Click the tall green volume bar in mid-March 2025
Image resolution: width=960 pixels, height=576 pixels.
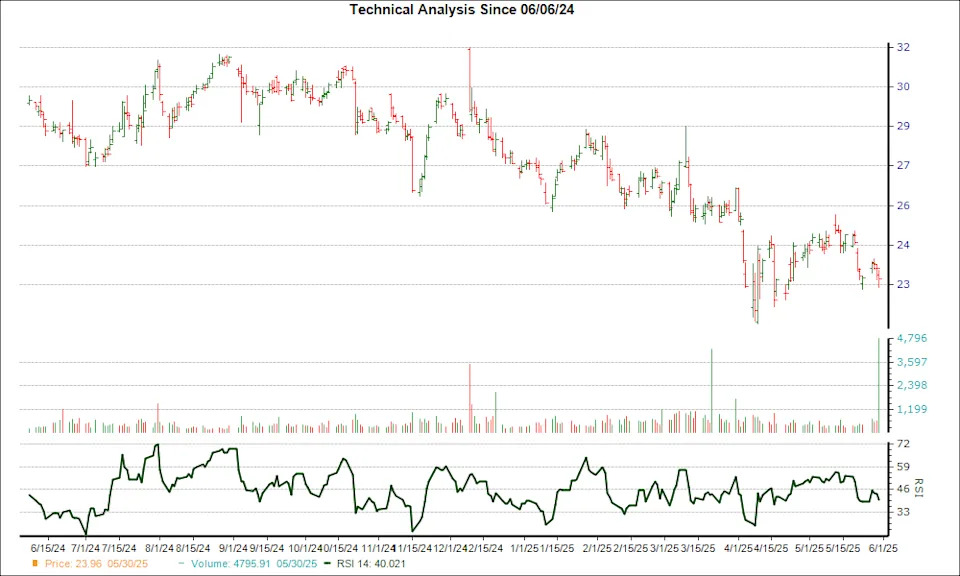(x=711, y=391)
